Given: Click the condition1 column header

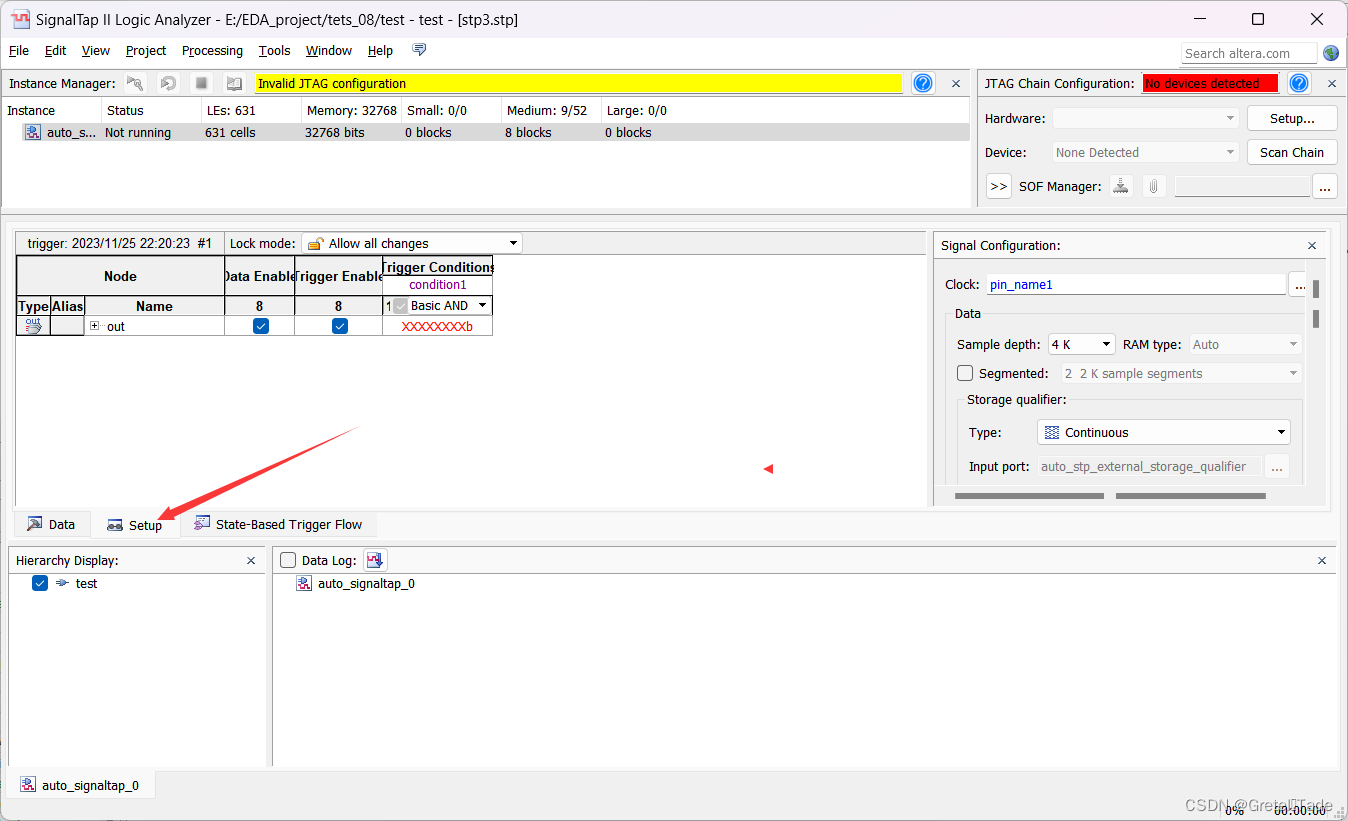Looking at the screenshot, I should coord(437,285).
